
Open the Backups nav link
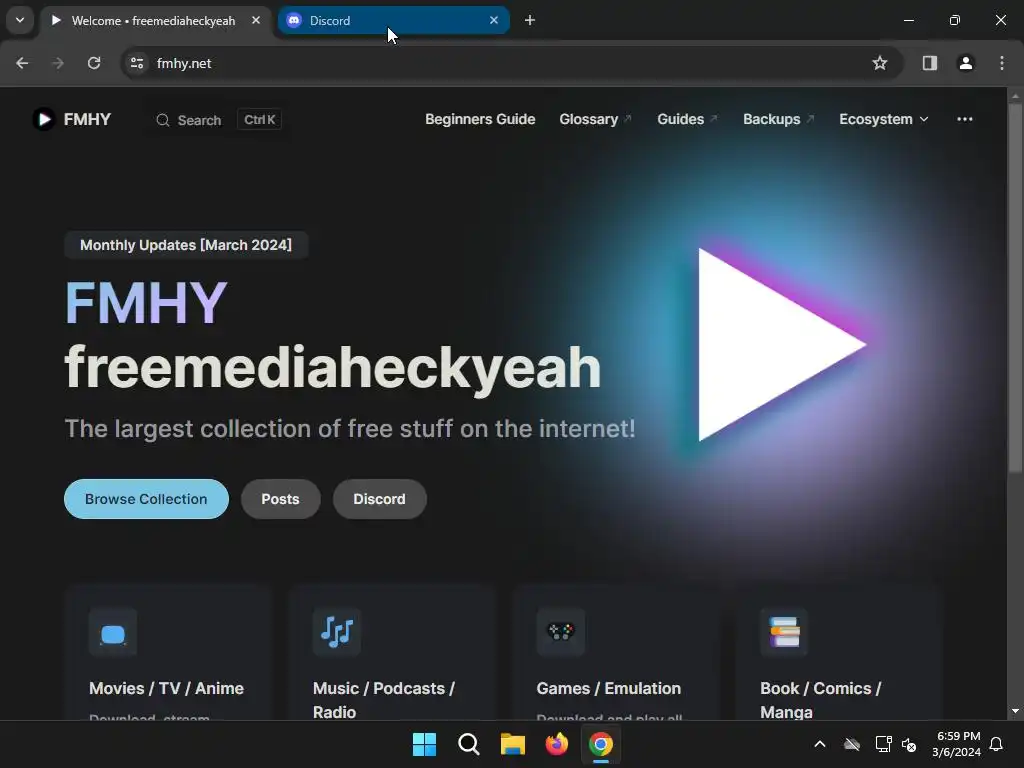click(778, 119)
